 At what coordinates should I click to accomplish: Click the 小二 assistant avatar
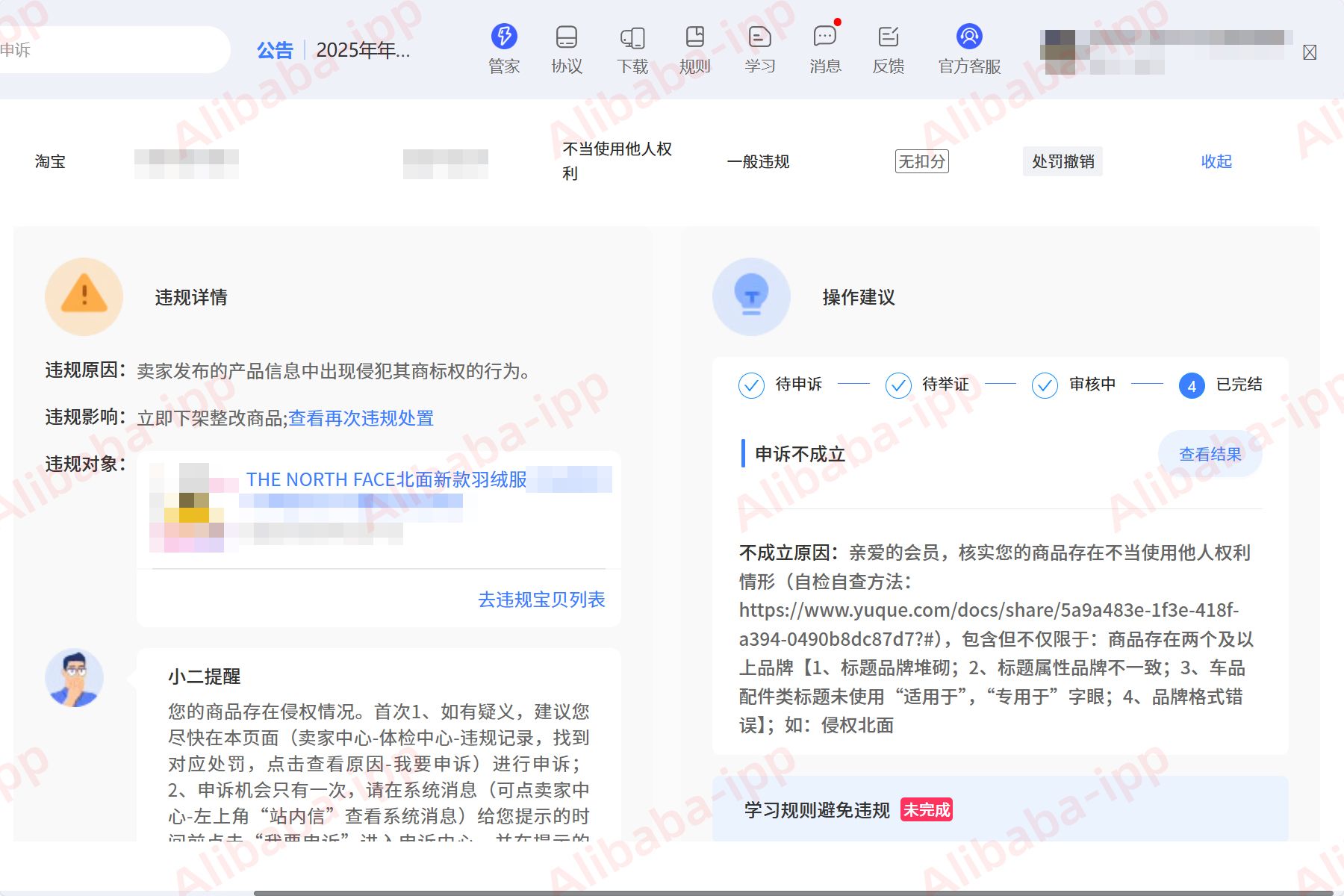tap(74, 678)
